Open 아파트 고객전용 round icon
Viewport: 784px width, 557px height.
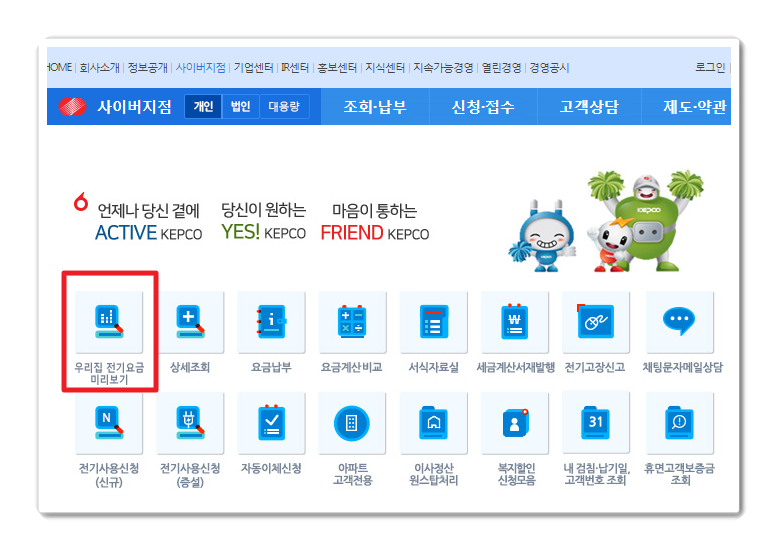tap(352, 424)
